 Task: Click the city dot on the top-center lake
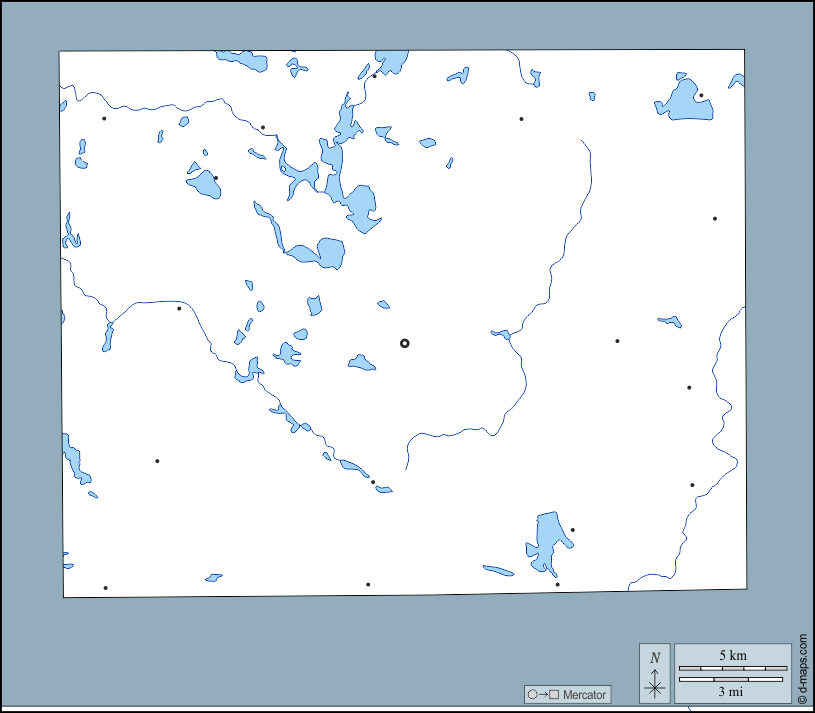click(x=375, y=76)
